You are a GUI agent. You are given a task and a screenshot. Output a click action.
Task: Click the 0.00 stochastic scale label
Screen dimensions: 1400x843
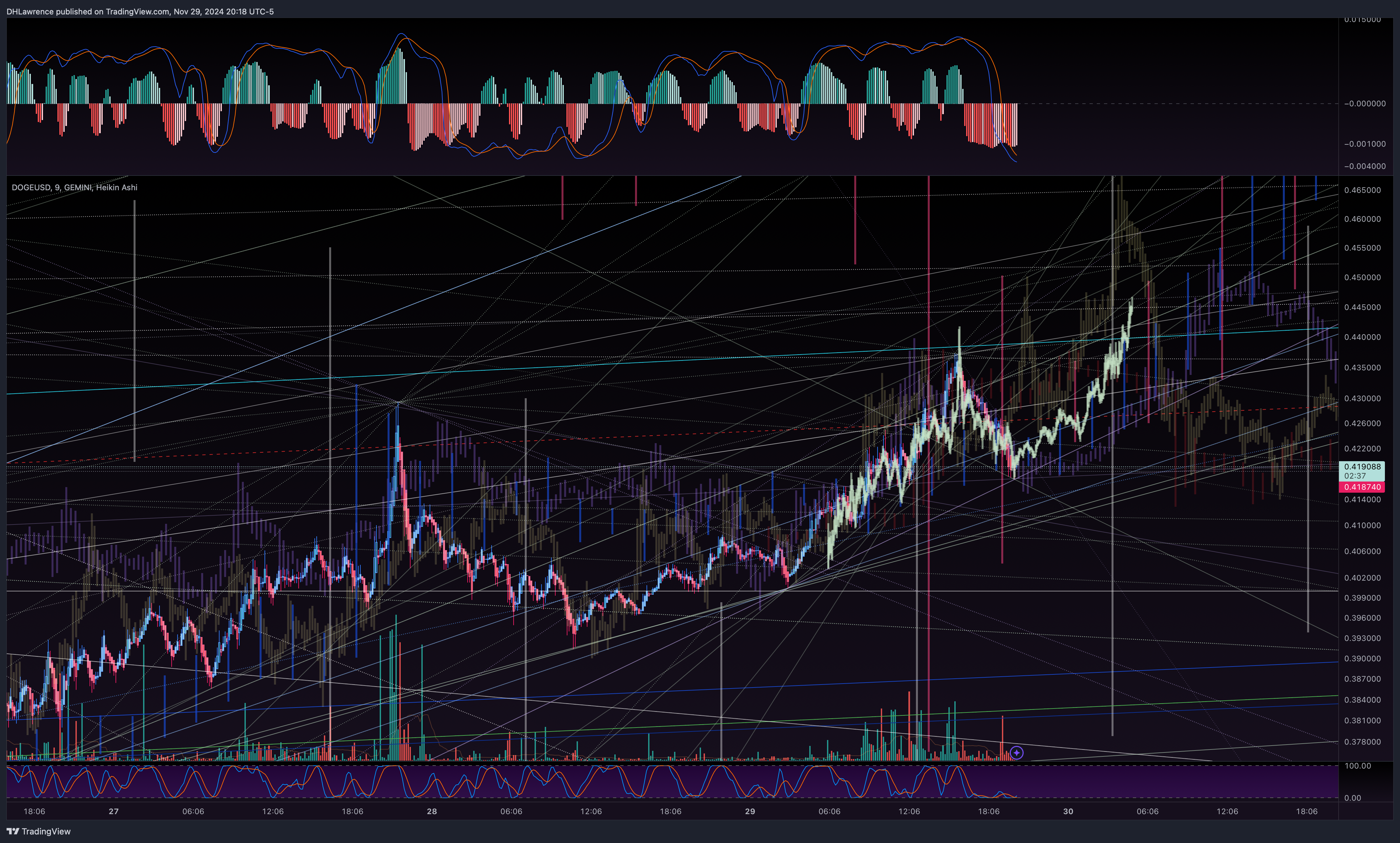pos(1352,797)
